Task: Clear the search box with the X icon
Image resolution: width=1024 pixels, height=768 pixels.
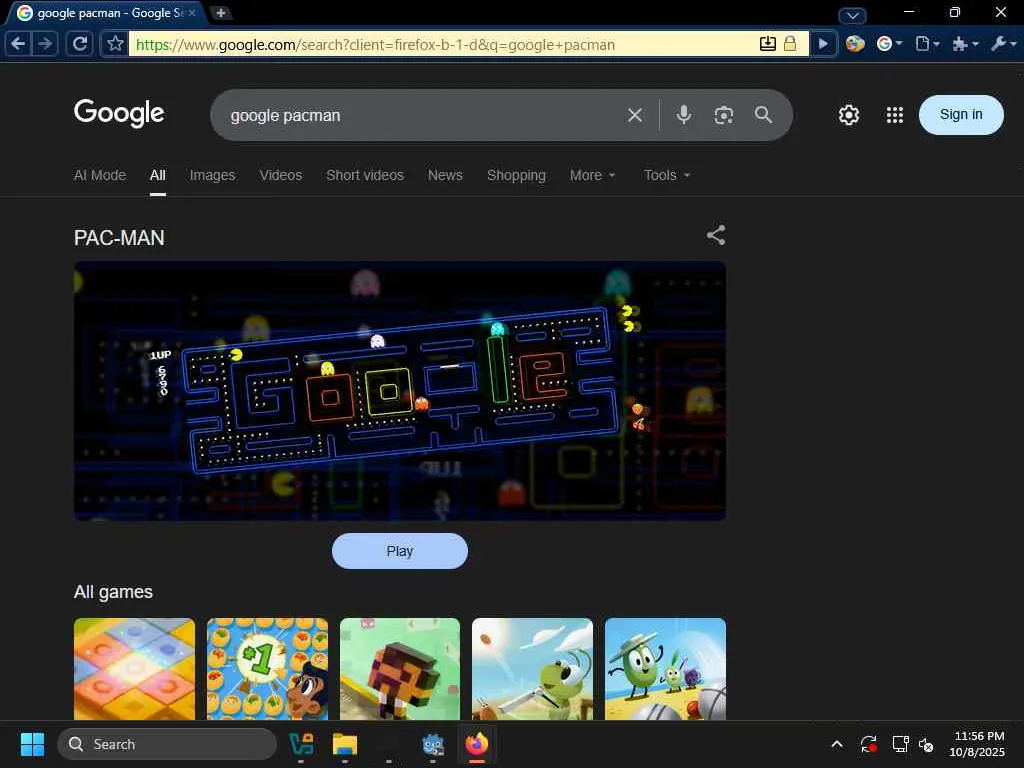Action: click(635, 116)
